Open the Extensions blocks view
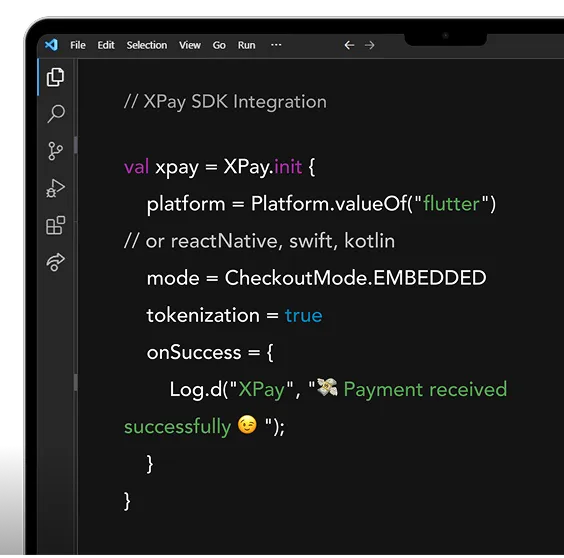The height and width of the screenshot is (558, 564). (x=56, y=225)
